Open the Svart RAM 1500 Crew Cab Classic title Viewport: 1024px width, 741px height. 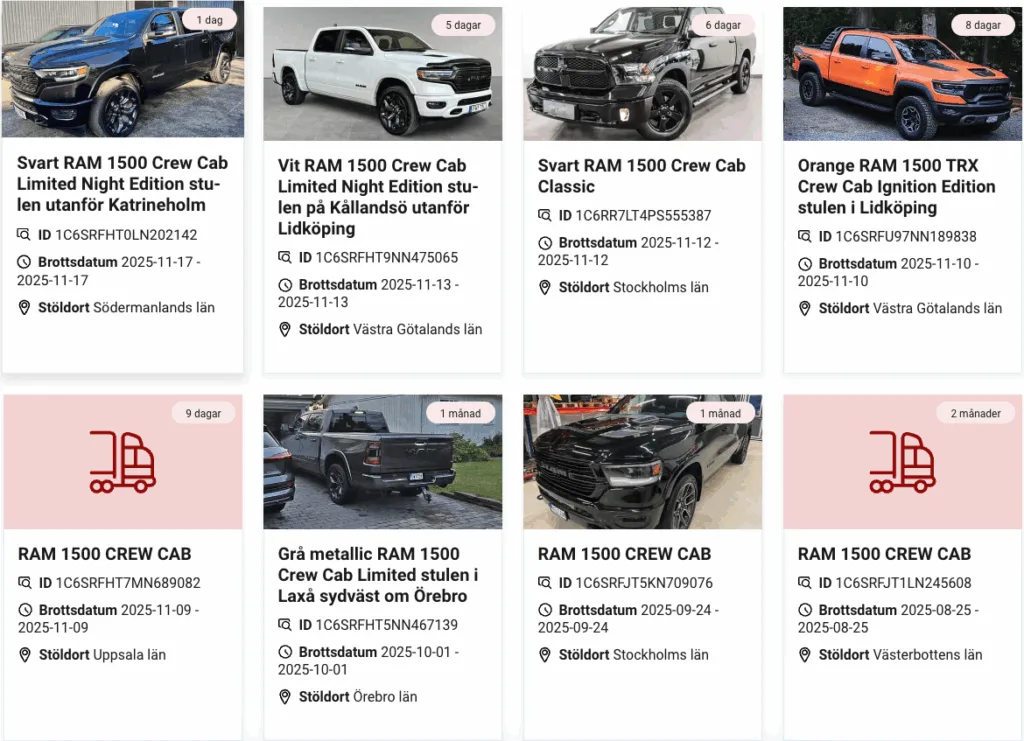point(641,176)
